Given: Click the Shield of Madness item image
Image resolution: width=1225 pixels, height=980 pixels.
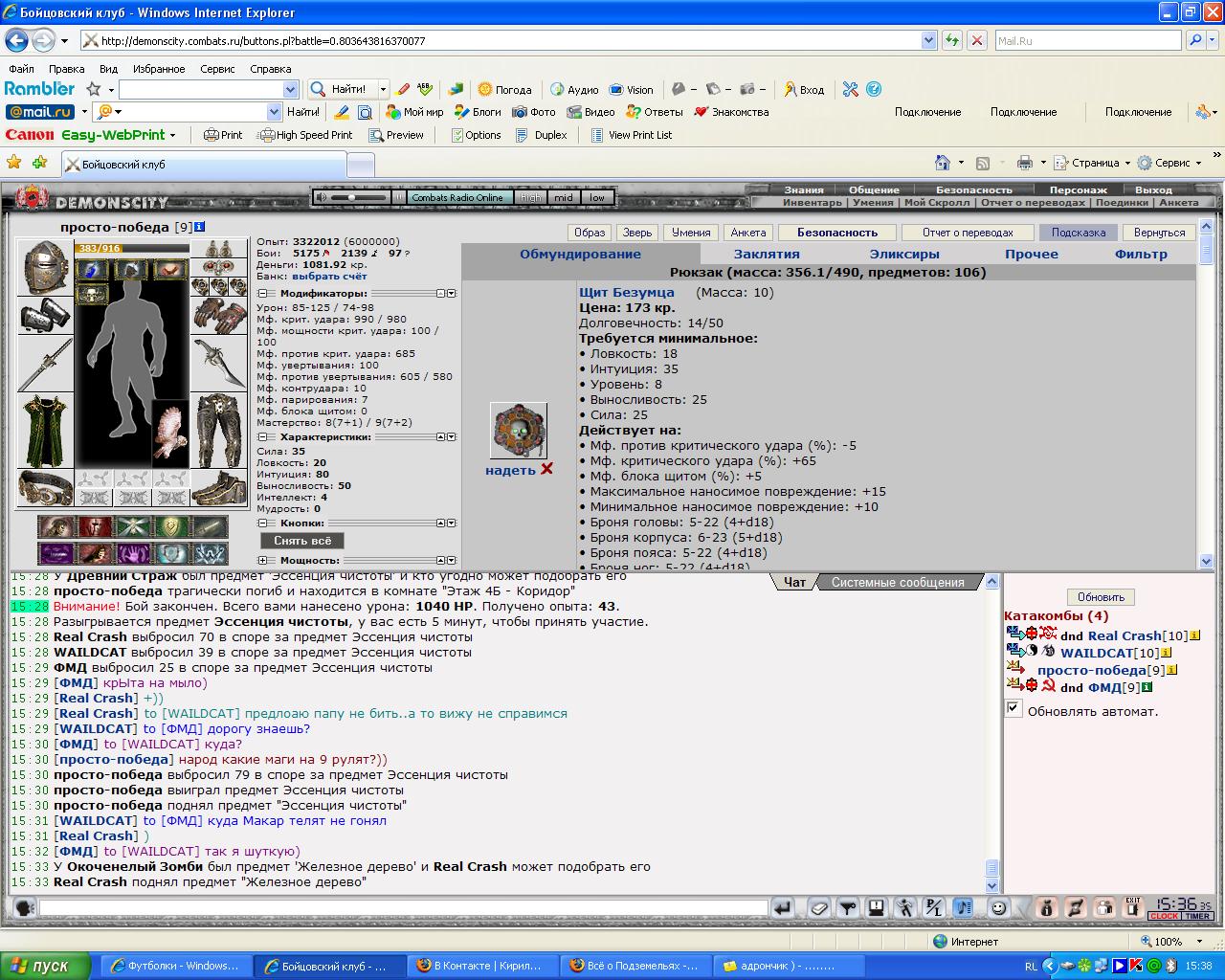Looking at the screenshot, I should 519,431.
